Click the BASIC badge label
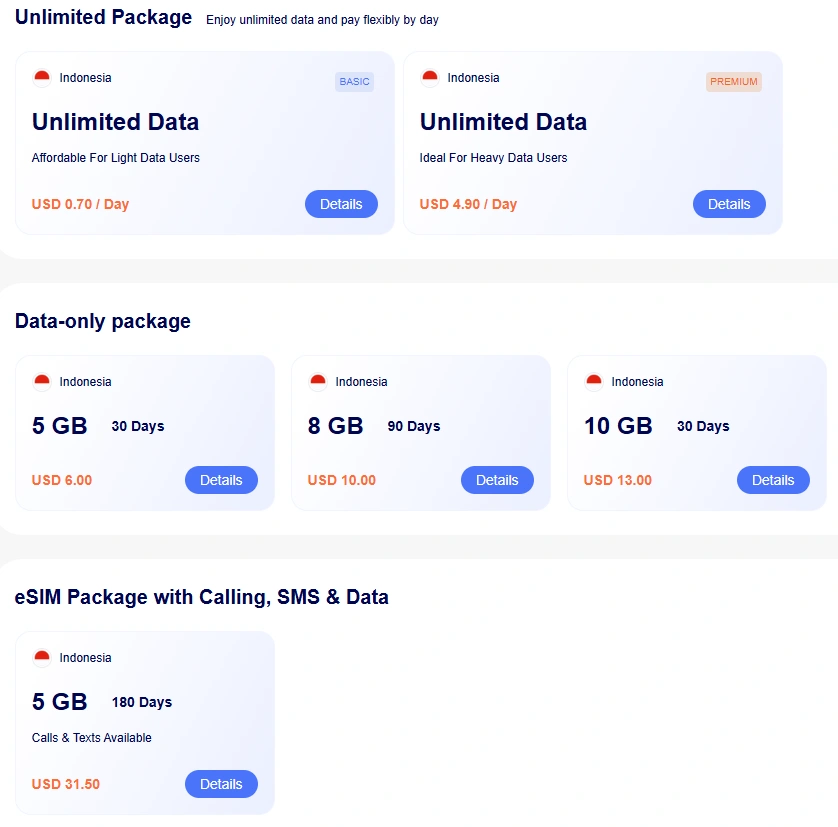The image size is (838, 827). 354,82
